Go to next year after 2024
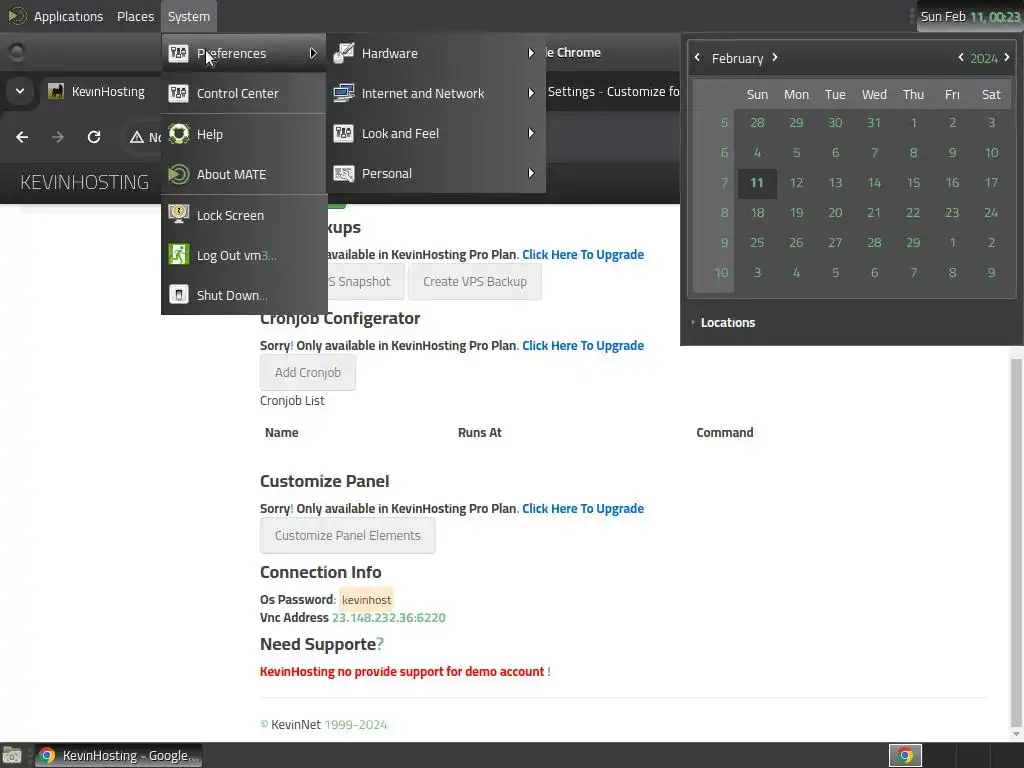Image resolution: width=1024 pixels, height=768 pixels. pos(1007,57)
